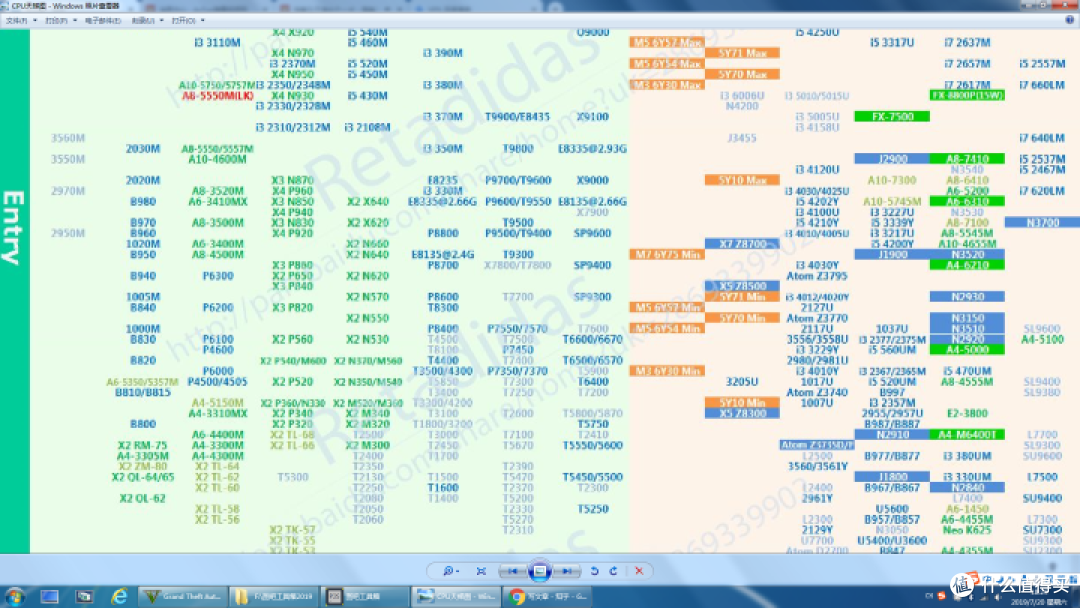
Task: Click the Neo K625 text
Action: click(x=967, y=530)
